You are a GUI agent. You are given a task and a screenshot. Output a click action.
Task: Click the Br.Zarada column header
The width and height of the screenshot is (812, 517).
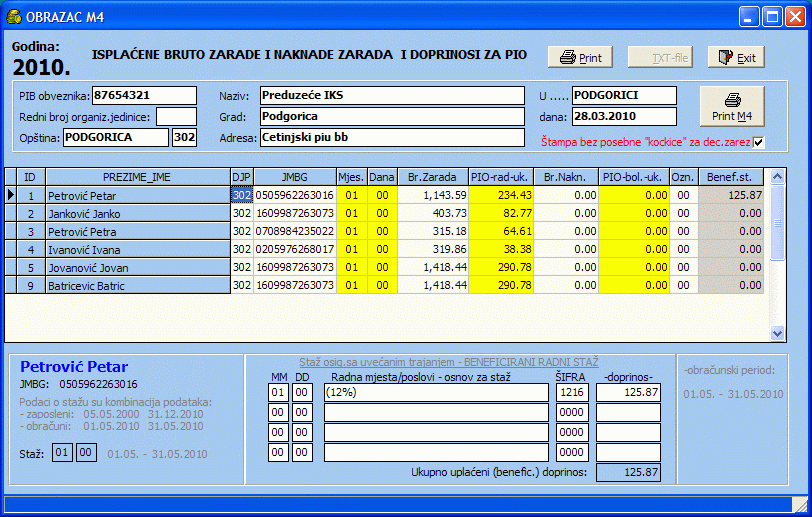pyautogui.click(x=432, y=177)
